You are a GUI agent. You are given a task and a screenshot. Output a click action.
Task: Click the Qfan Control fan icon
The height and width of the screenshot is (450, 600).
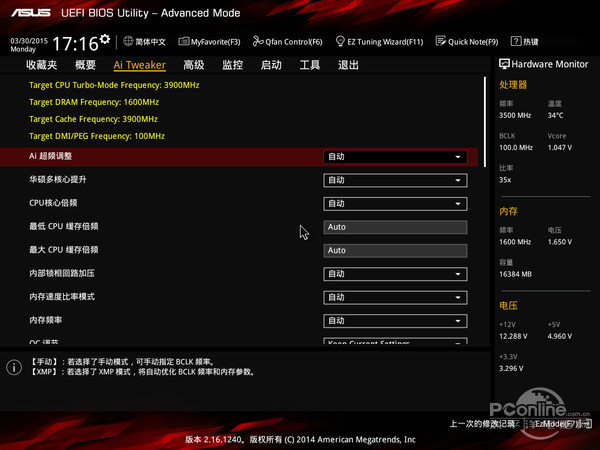(x=258, y=41)
